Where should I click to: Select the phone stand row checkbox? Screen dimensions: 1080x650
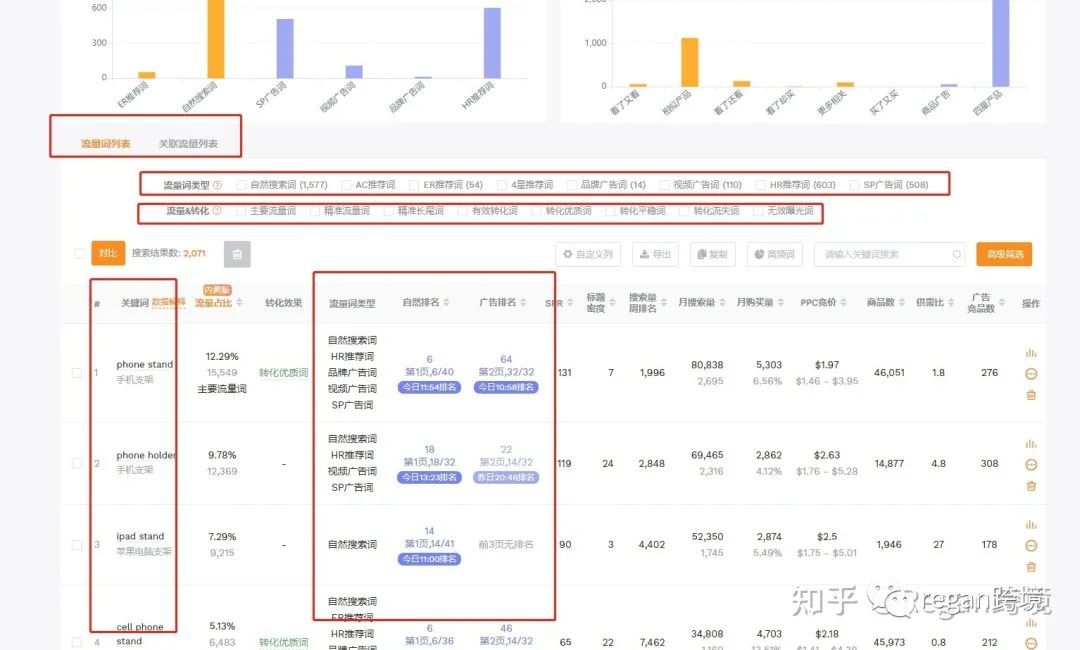click(x=77, y=373)
